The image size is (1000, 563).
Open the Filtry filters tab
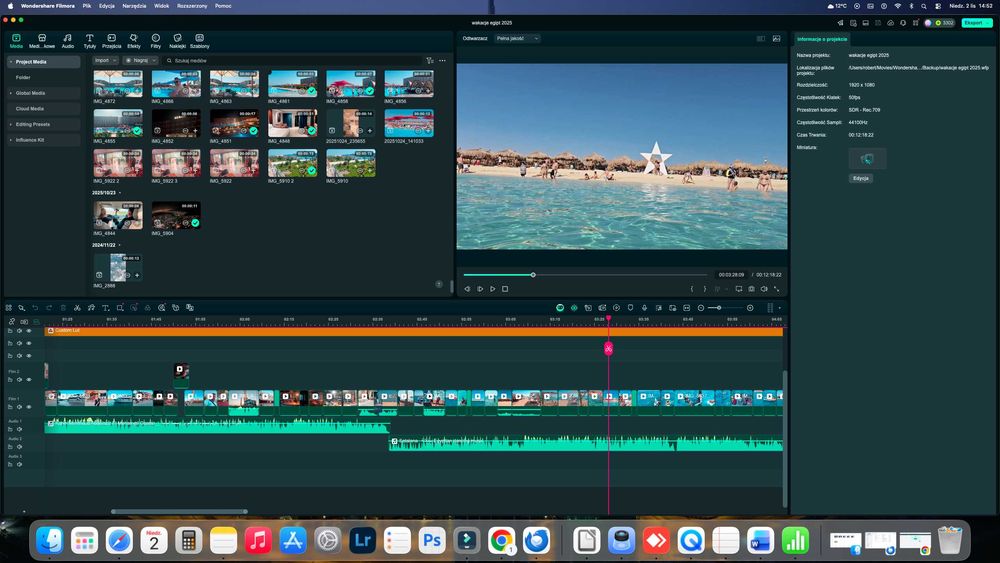156,41
